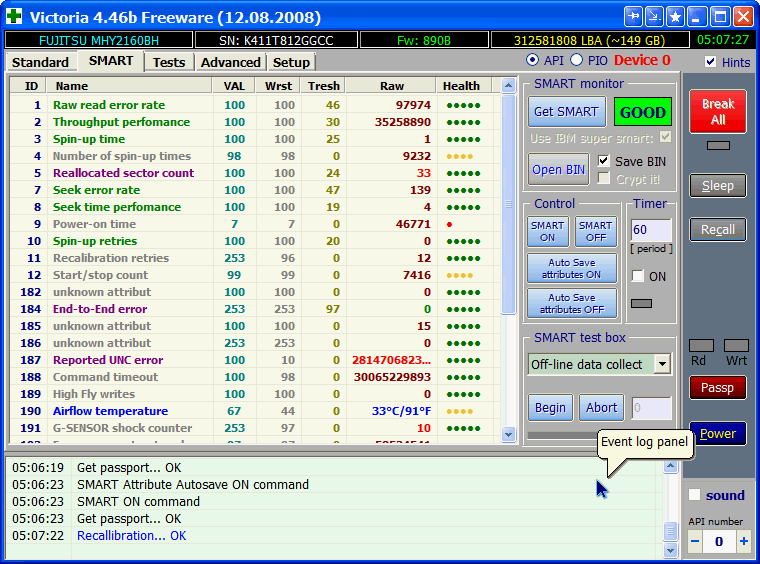Toggle the Hints checkbox
The height and width of the screenshot is (564, 760).
pos(711,62)
